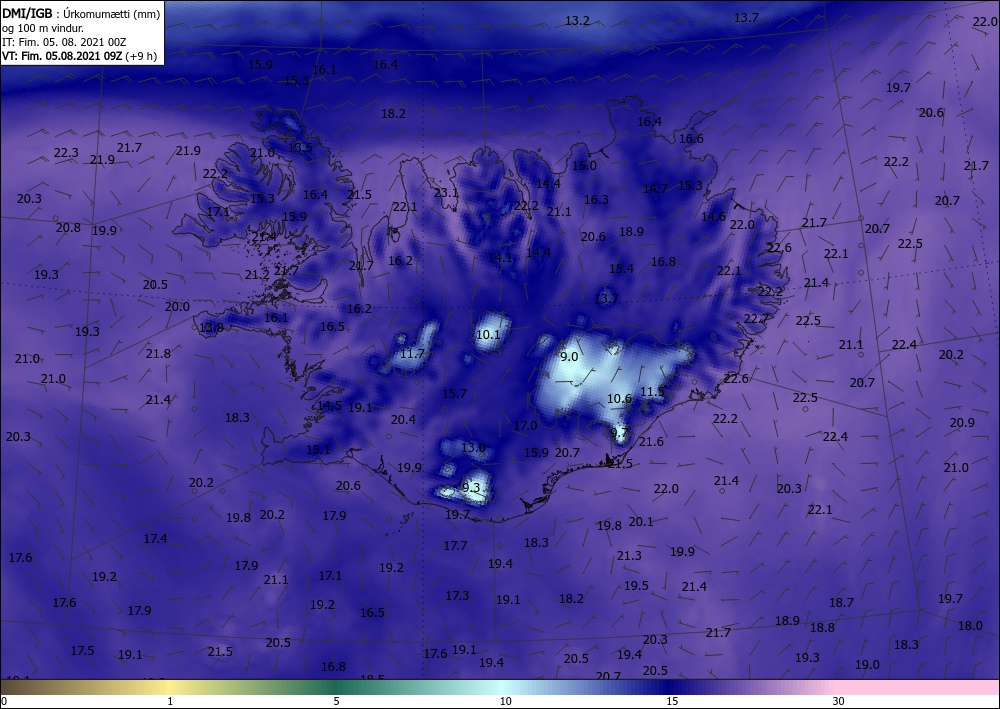Image resolution: width=1000 pixels, height=709 pixels.
Task: Click the color scale label "5"
Action: pos(336,701)
